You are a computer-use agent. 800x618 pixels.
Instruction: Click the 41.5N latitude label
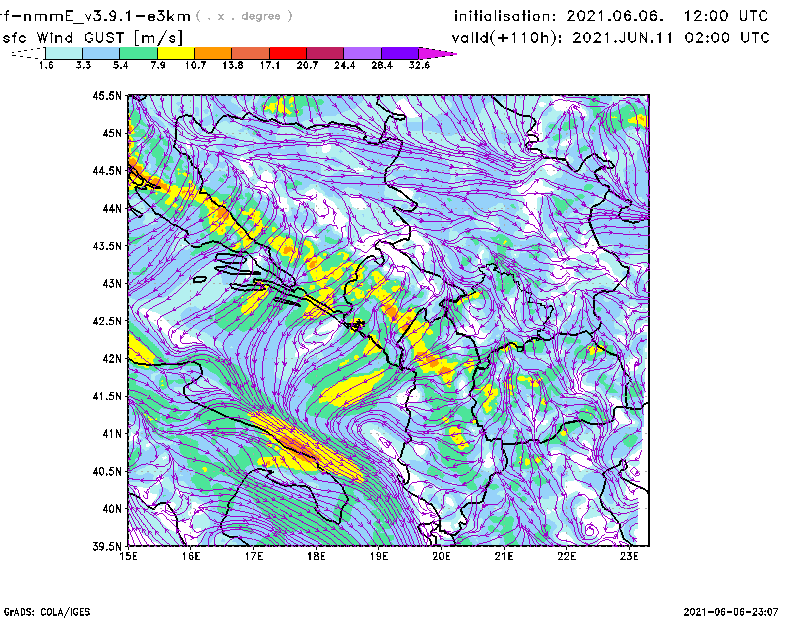[x=107, y=396]
